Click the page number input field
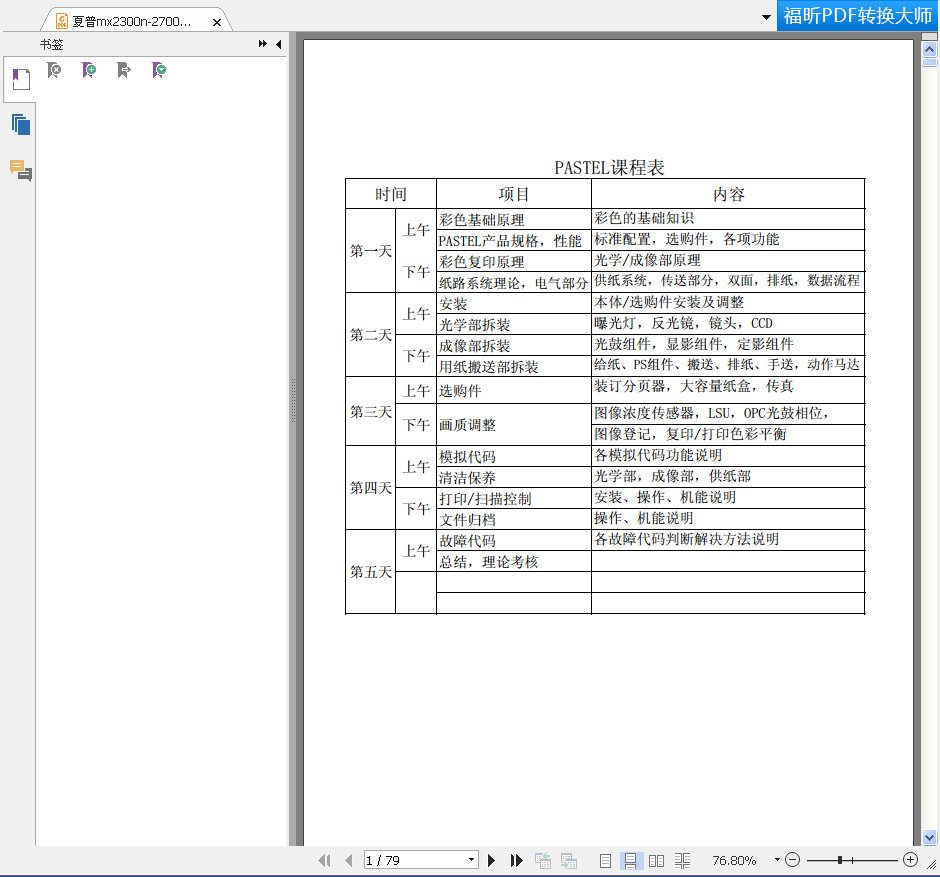 (x=415, y=860)
